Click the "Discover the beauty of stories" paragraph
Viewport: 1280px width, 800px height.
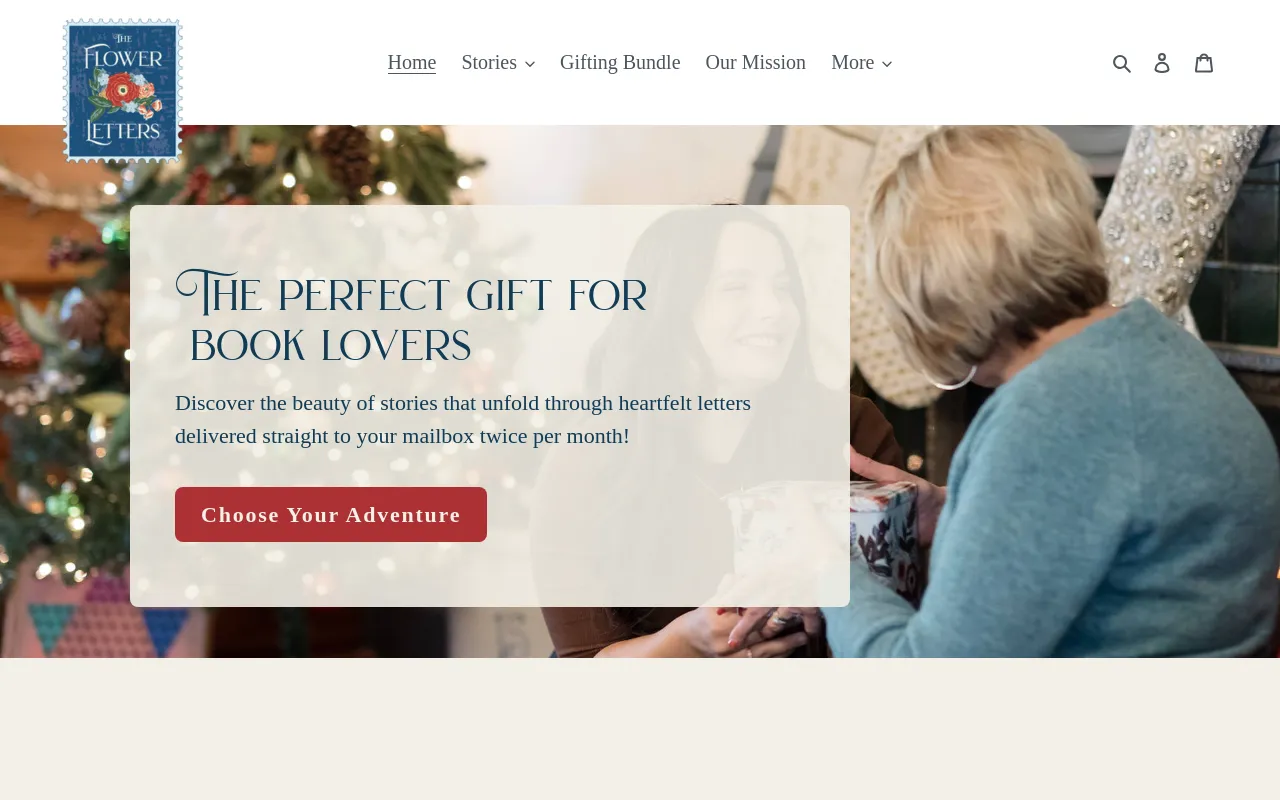point(463,419)
